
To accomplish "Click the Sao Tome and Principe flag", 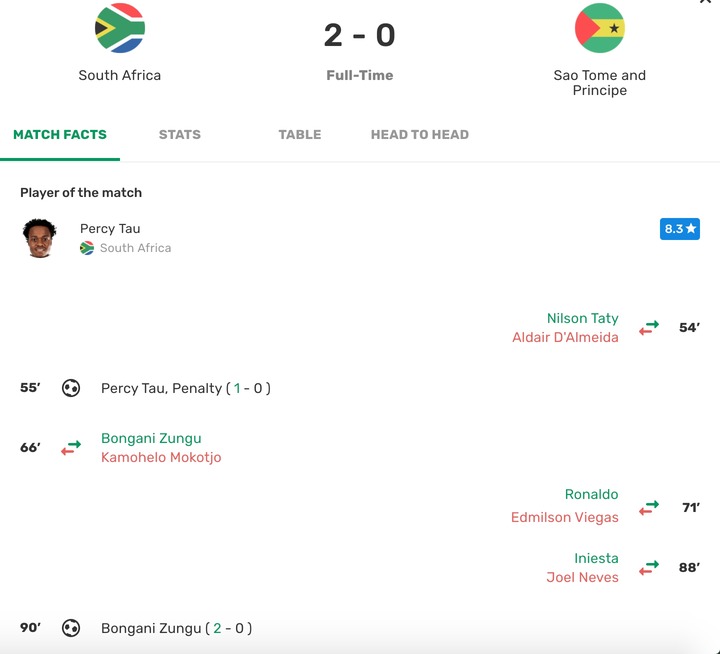I will click(x=600, y=28).
